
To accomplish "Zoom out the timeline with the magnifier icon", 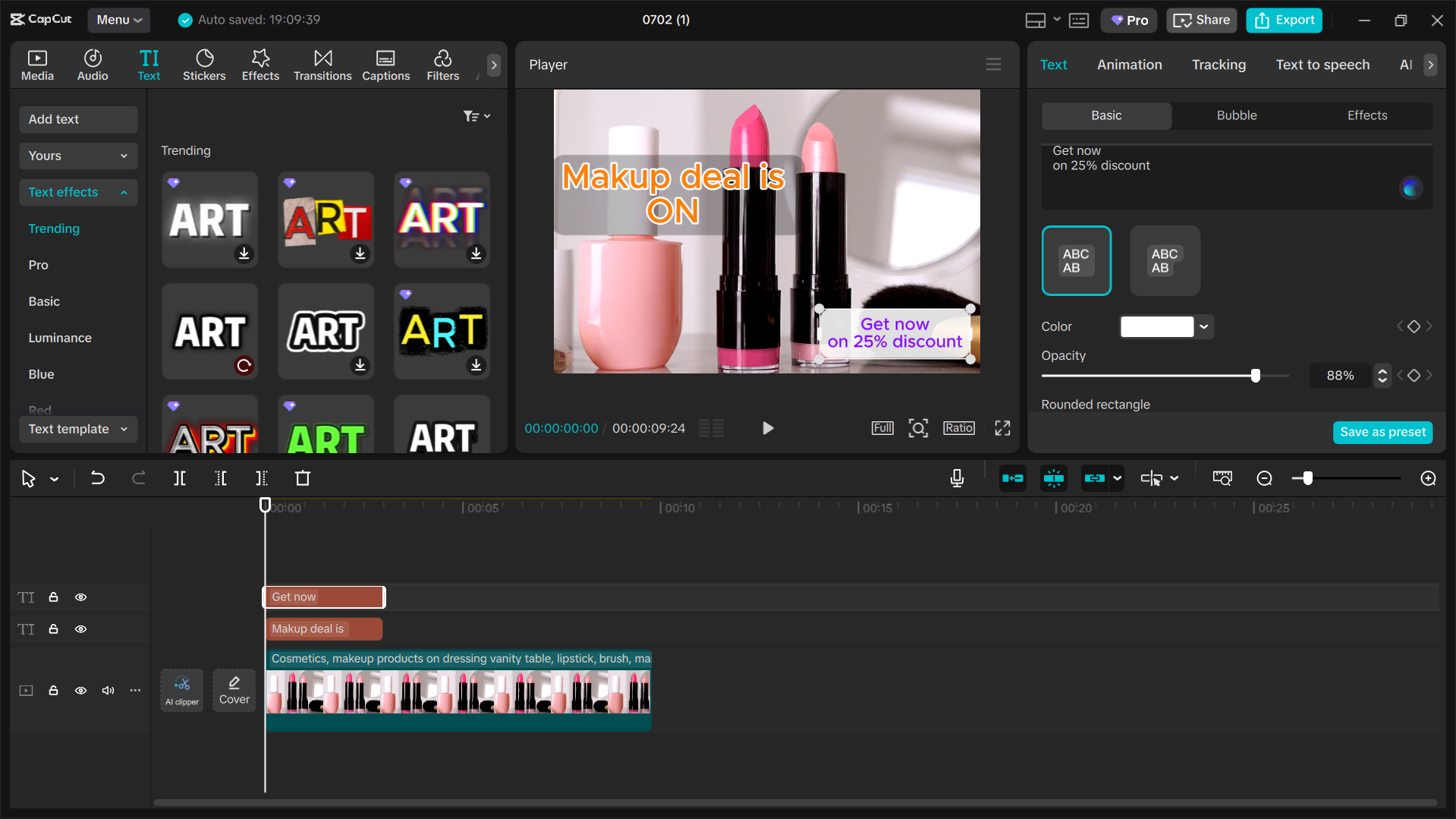I will (x=1264, y=478).
